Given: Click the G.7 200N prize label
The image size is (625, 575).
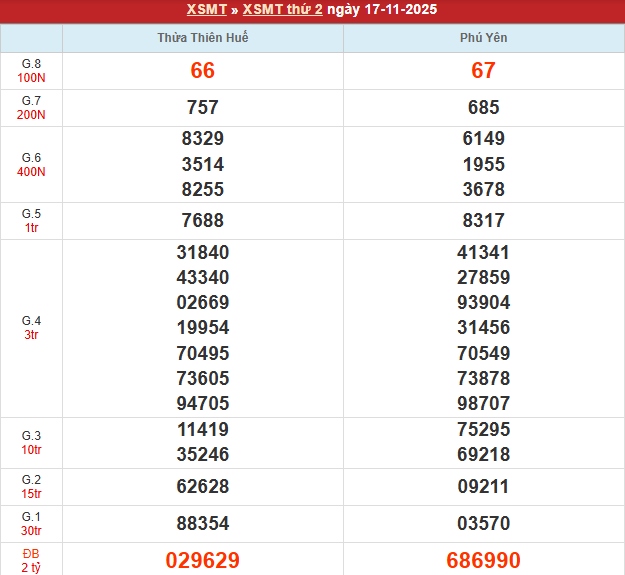Looking at the screenshot, I should (31, 108).
